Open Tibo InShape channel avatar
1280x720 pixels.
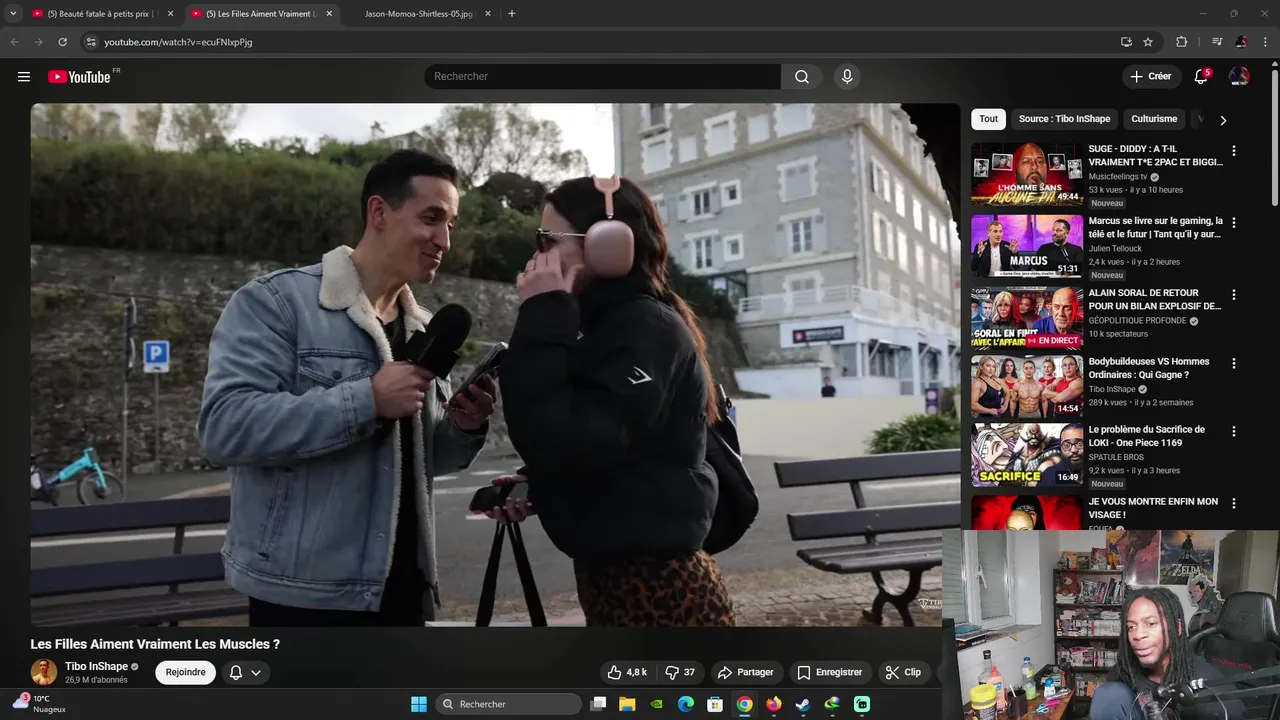tap(44, 672)
